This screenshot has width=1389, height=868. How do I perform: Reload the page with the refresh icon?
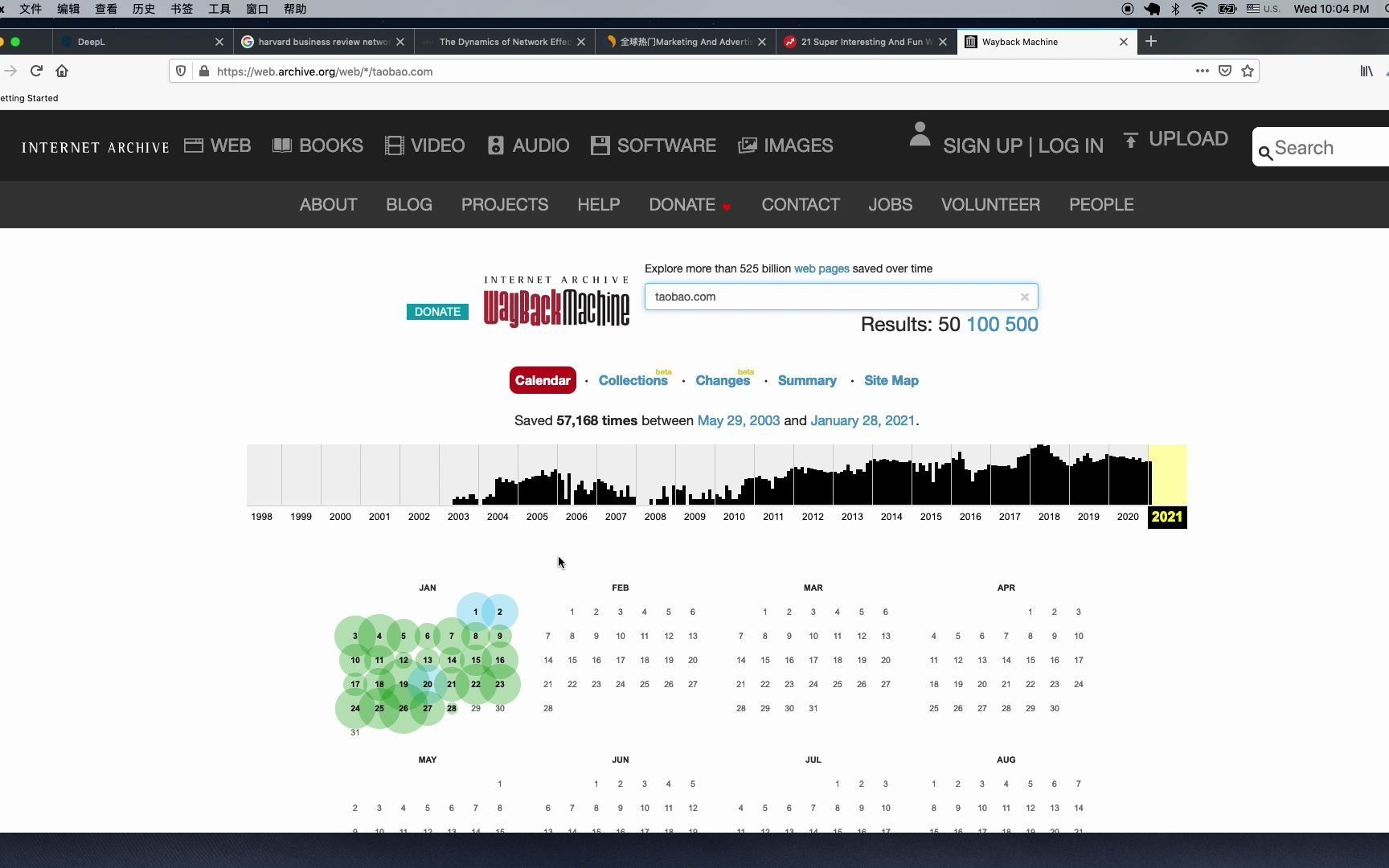pos(36,71)
